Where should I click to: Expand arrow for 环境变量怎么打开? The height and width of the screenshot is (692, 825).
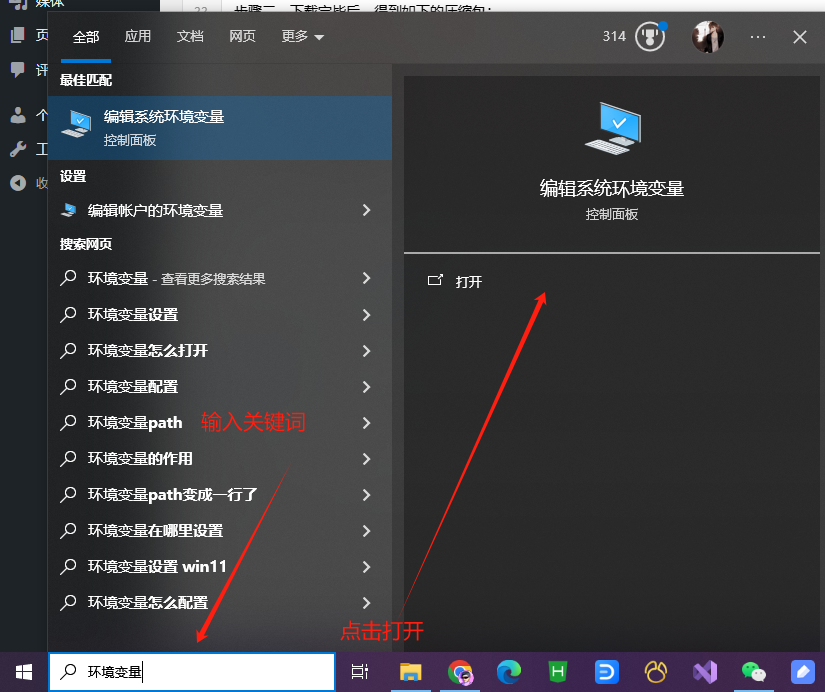click(x=367, y=350)
